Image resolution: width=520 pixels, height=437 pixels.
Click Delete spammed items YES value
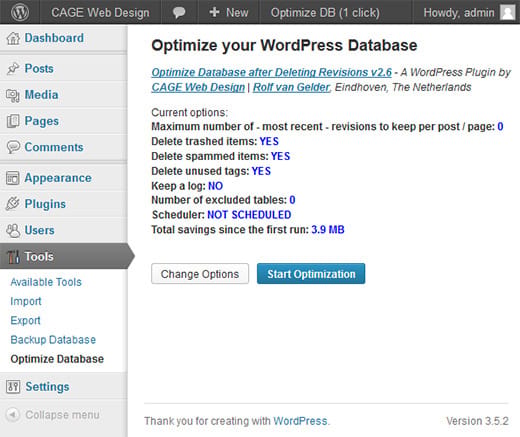coord(280,156)
